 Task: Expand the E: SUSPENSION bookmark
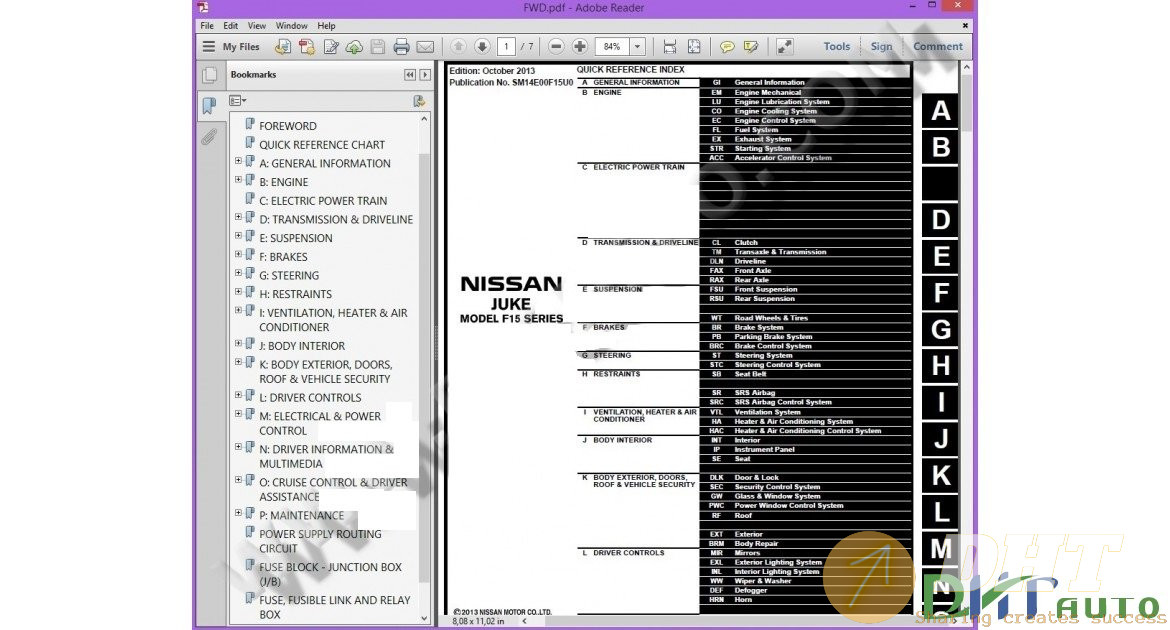pos(238,235)
